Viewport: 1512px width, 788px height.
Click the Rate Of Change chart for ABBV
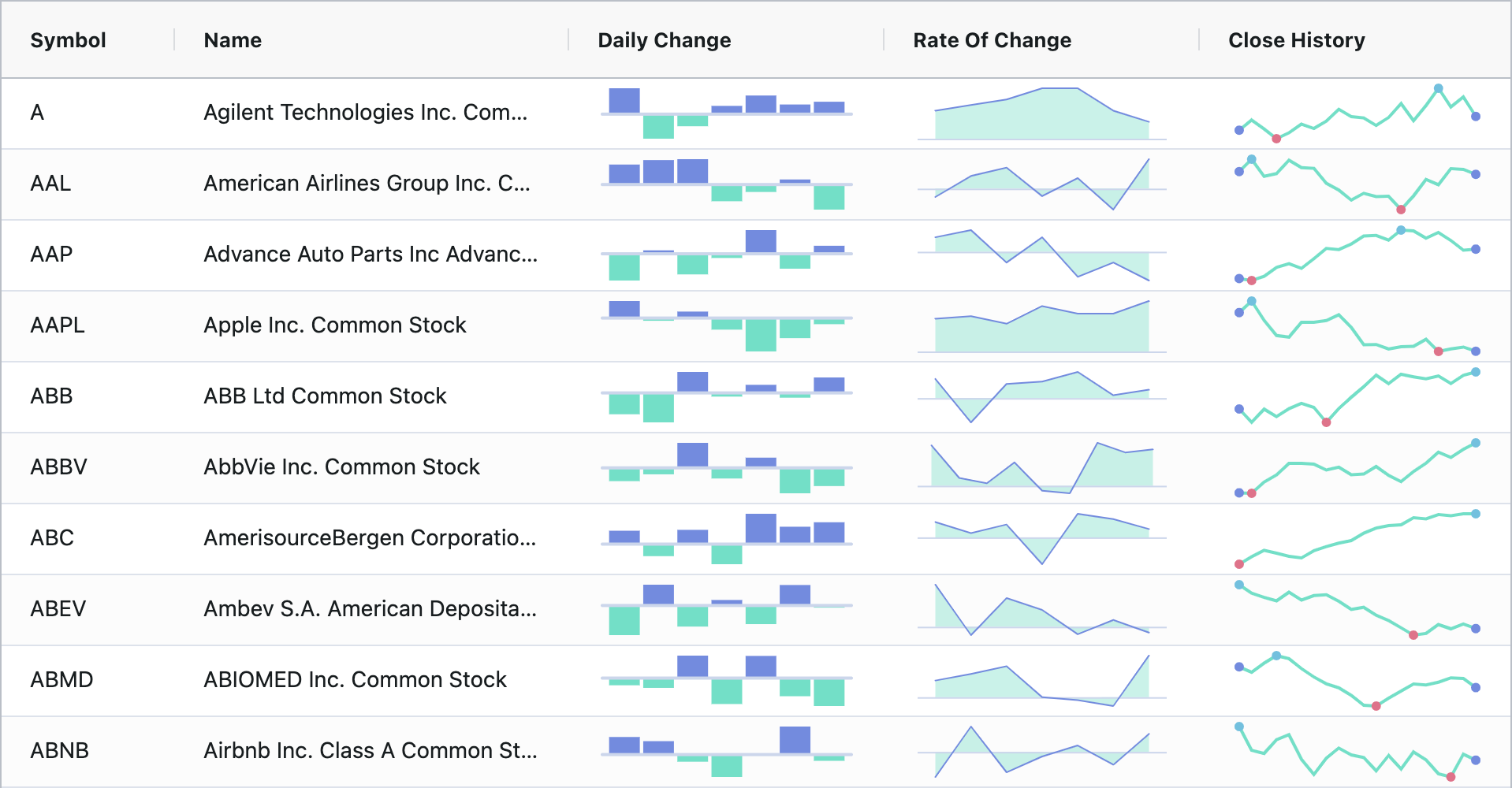pyautogui.click(x=1041, y=468)
